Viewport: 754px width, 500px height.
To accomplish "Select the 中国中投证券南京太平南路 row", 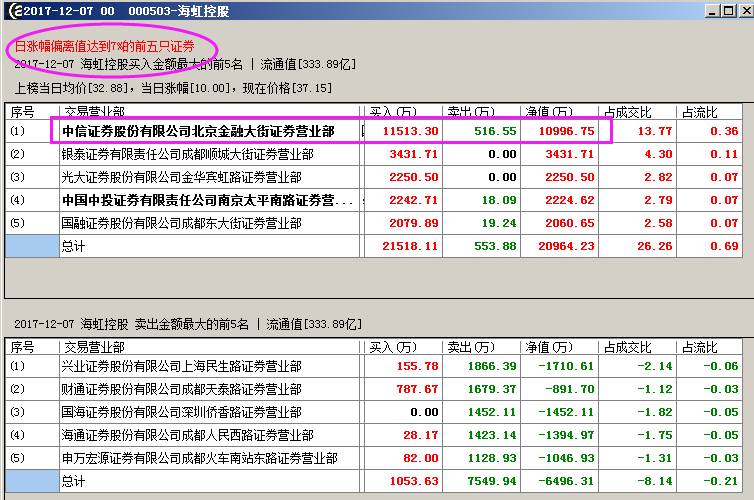I will click(373, 200).
